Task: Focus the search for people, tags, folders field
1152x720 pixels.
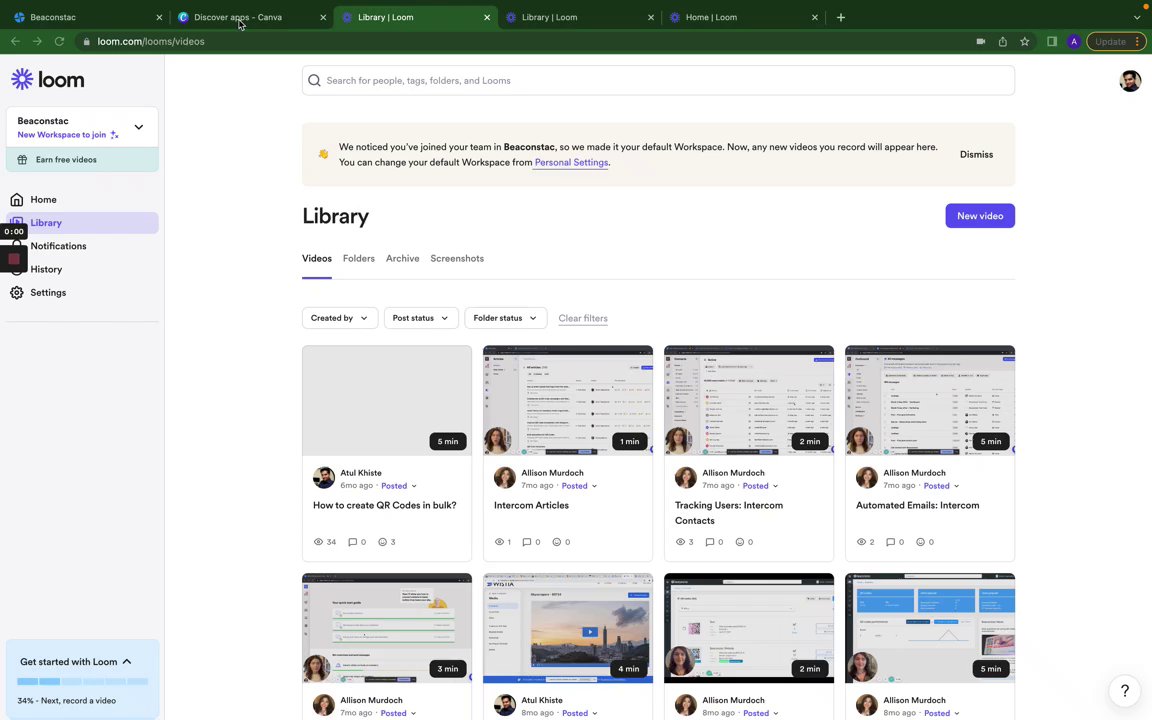Action: point(658,80)
